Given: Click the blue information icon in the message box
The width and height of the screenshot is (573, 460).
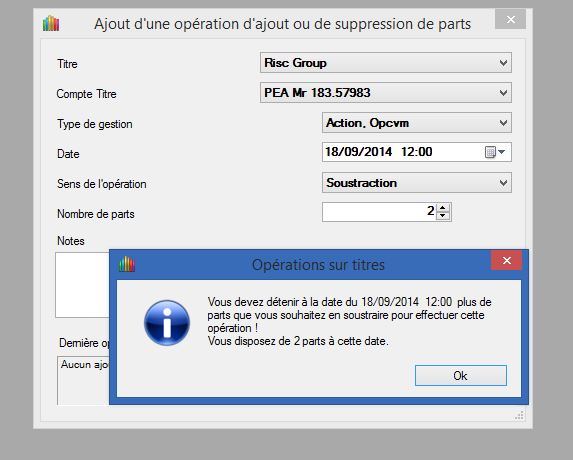Looking at the screenshot, I should click(167, 323).
